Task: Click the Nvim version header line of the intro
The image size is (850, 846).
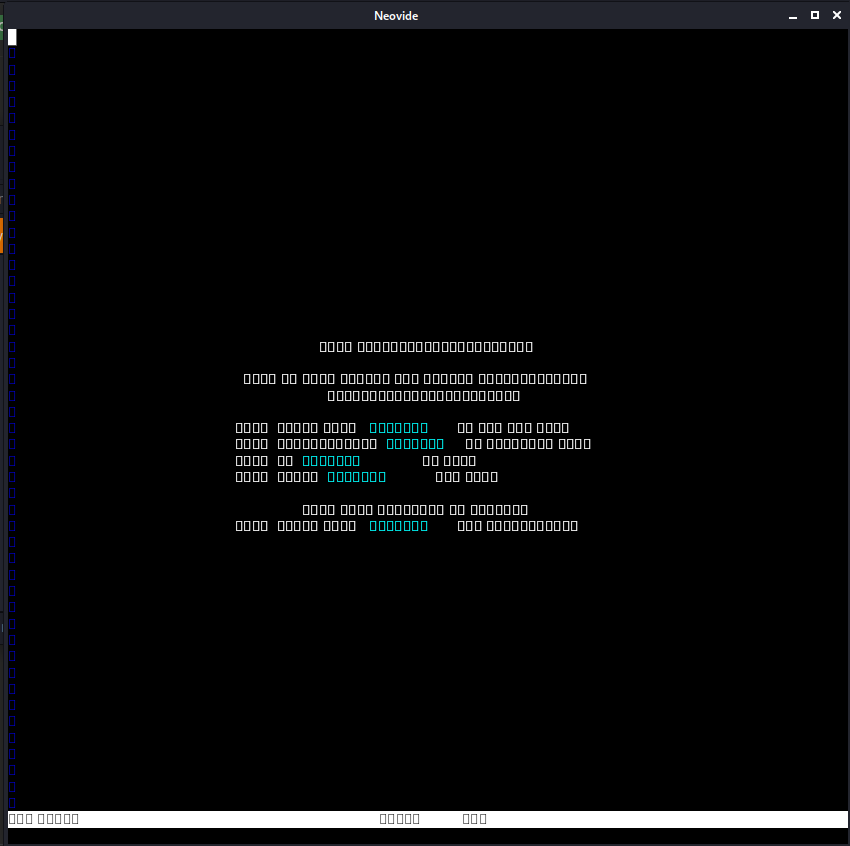Action: 426,346
